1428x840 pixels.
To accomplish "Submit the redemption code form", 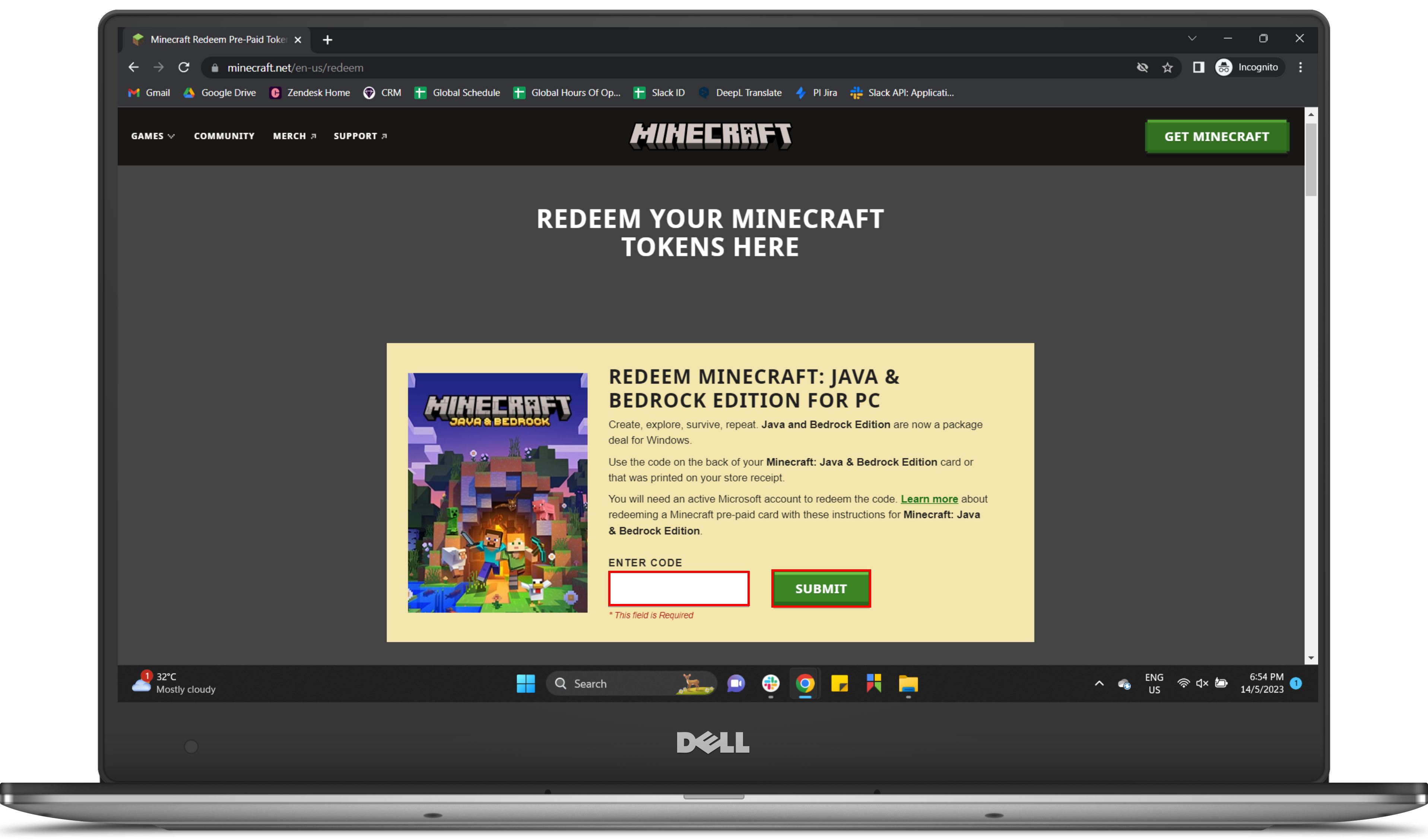I will (820, 588).
